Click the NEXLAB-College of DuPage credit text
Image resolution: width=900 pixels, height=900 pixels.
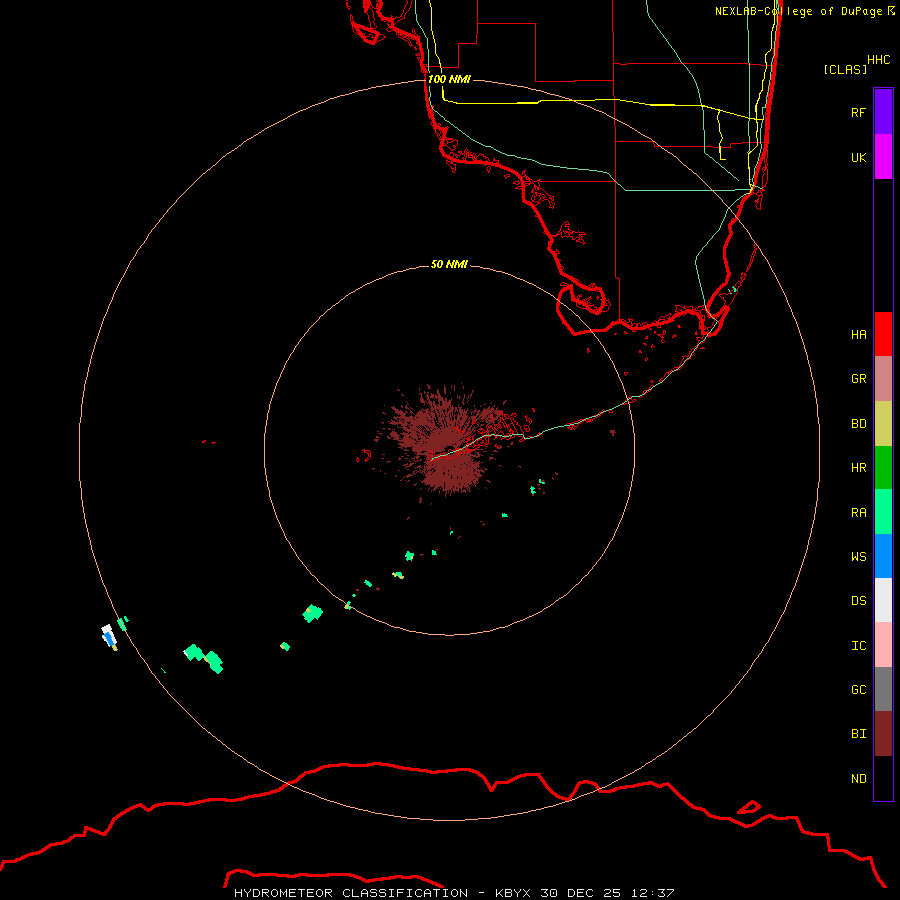(x=799, y=11)
